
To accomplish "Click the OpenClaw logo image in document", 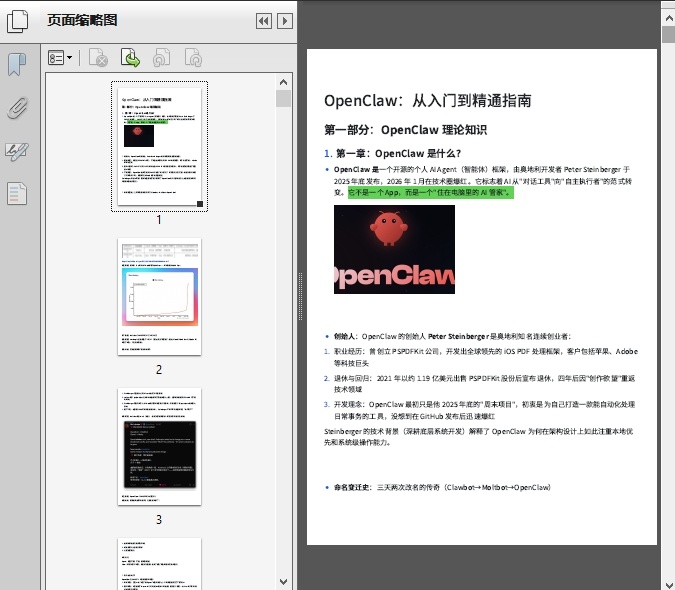I will coord(394,250).
